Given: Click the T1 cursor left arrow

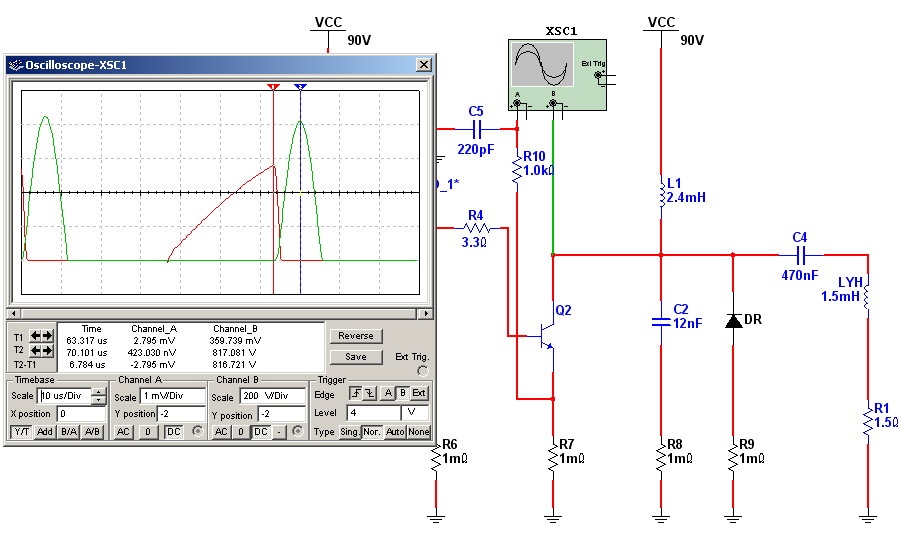Looking at the screenshot, I should (x=36, y=336).
